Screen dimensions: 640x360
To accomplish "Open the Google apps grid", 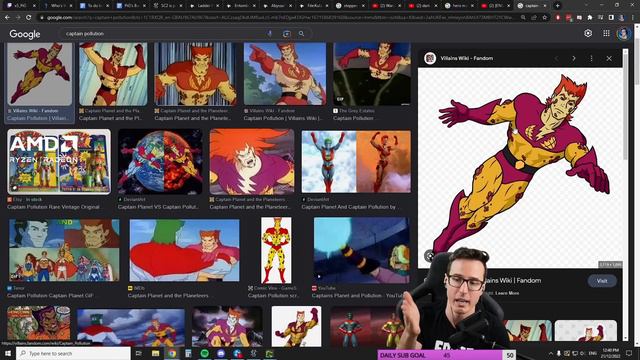I will point(607,33).
